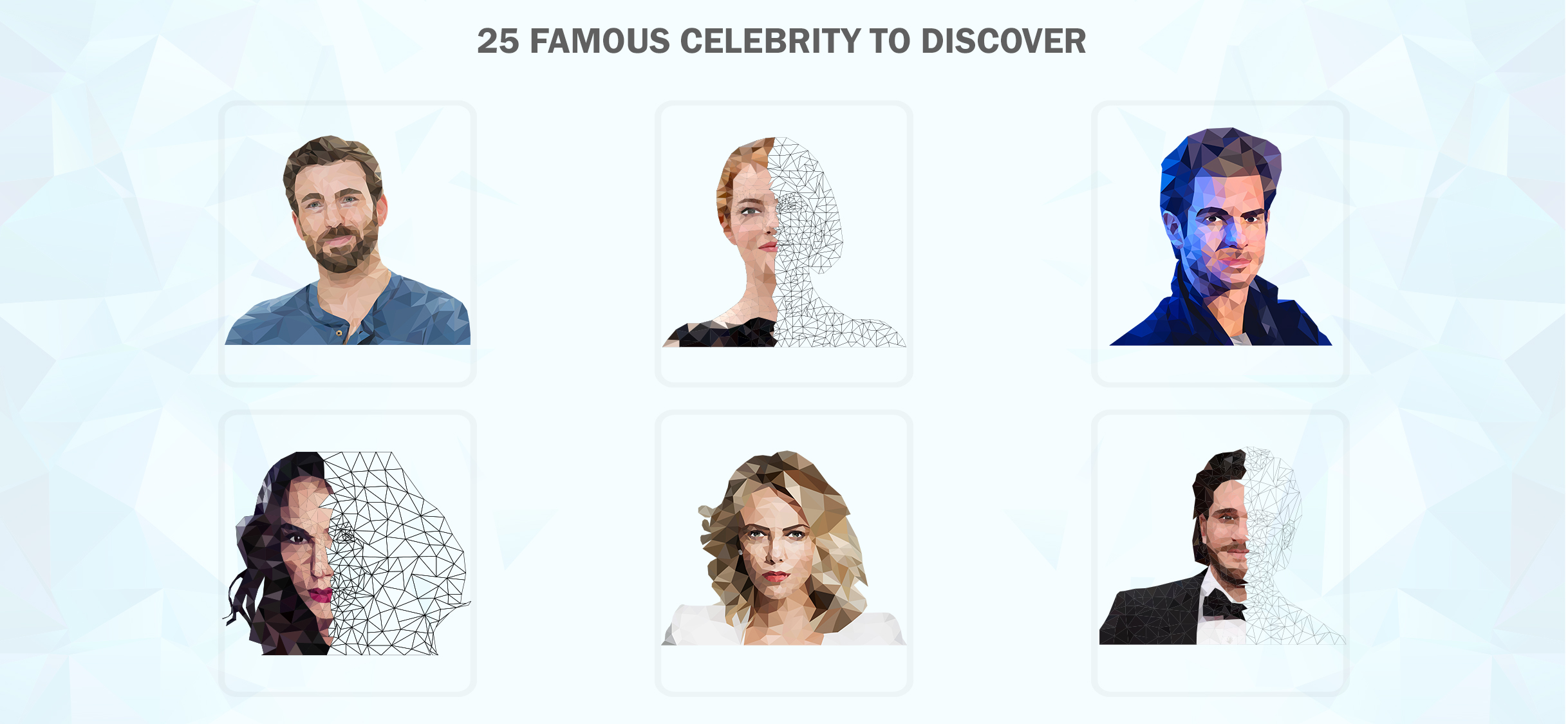Click the empty caption area under bearded man card
Image resolution: width=1568 pixels, height=724 pixels.
(x=348, y=364)
